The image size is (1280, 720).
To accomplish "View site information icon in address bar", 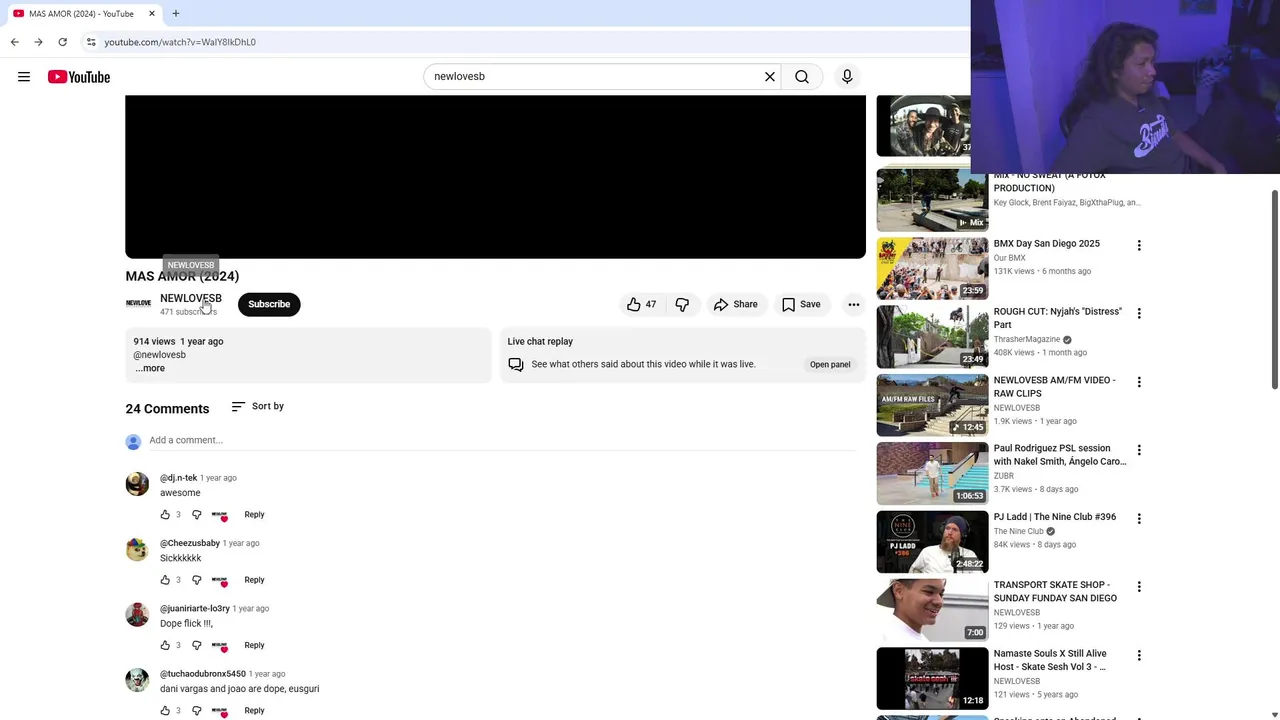I will pos(91,42).
